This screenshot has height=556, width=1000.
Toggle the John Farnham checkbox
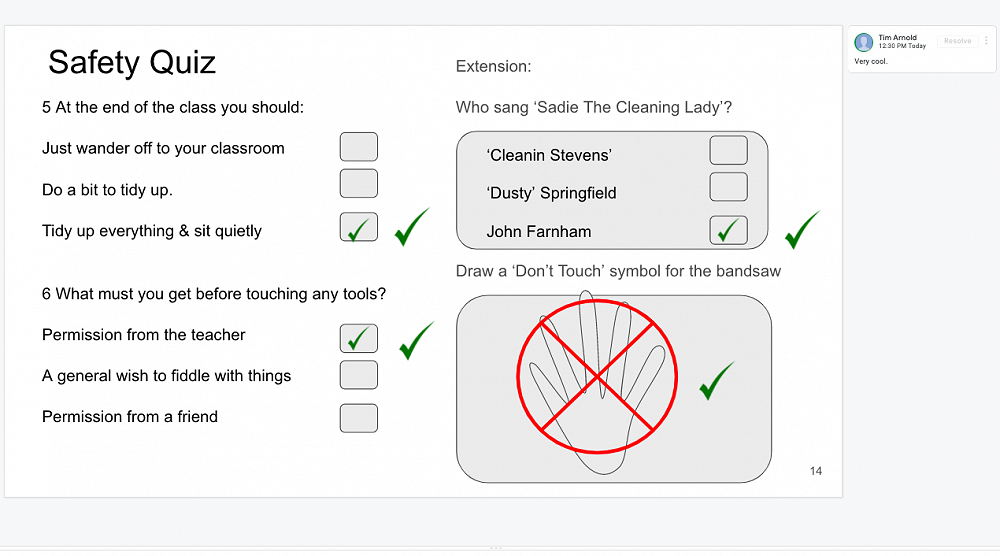tap(728, 230)
